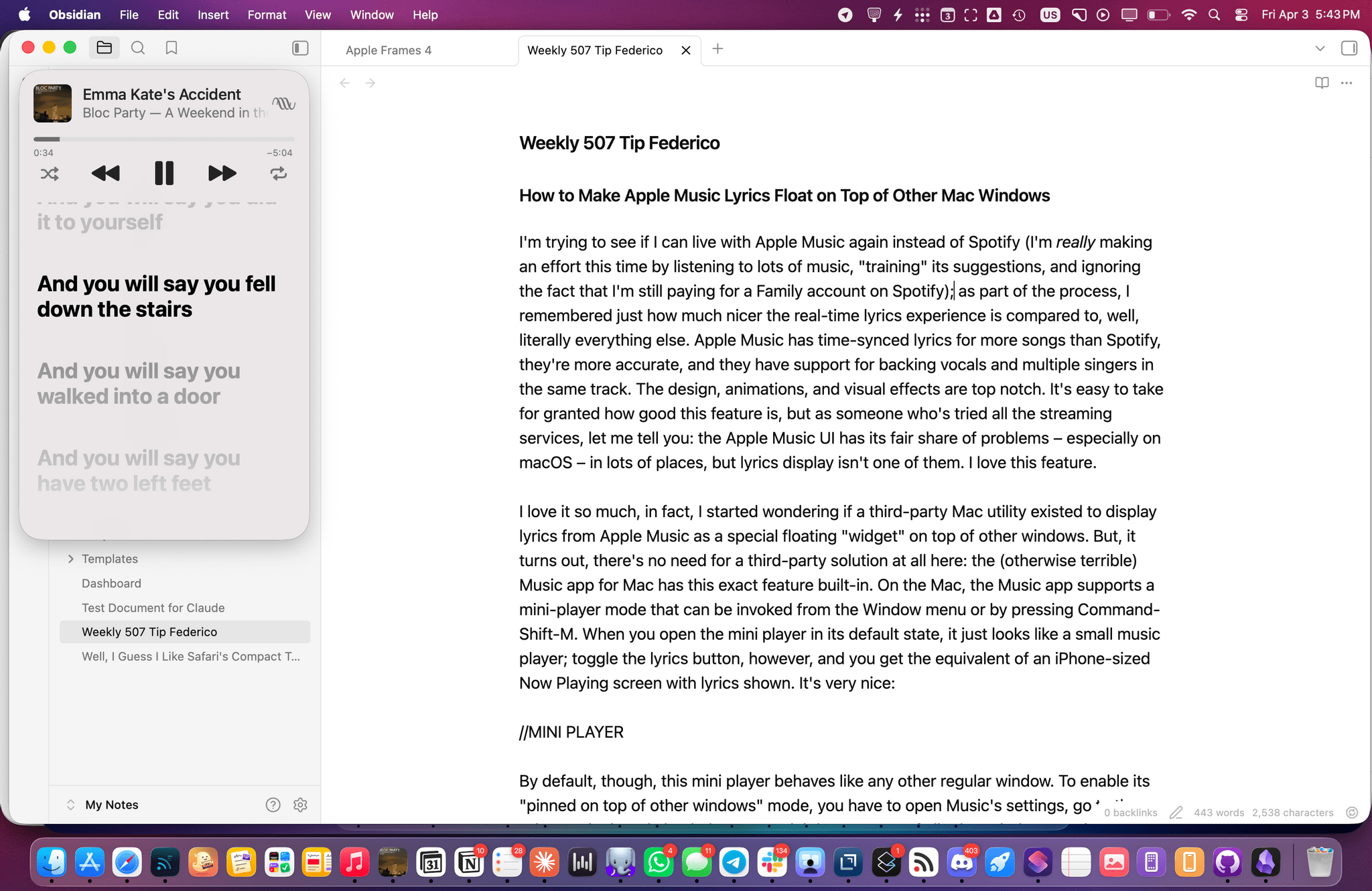Open Obsidian icon in the Dock
1372x891 pixels.
[x=1265, y=862]
